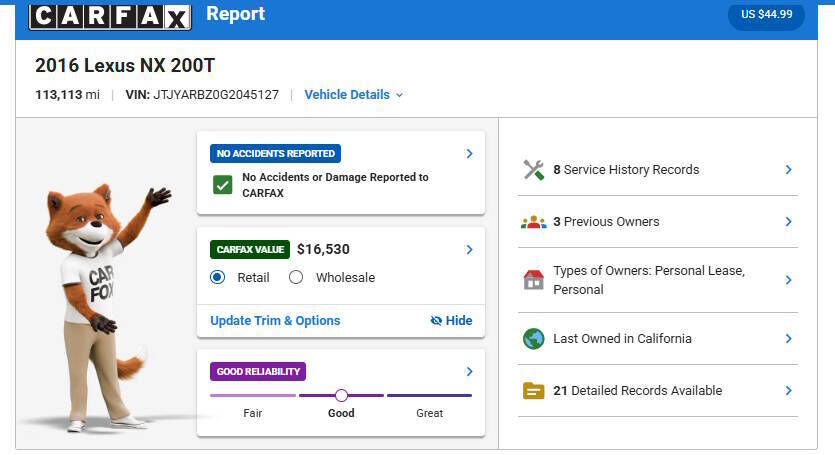Open no accidents card chevron
835x455 pixels.
469,153
